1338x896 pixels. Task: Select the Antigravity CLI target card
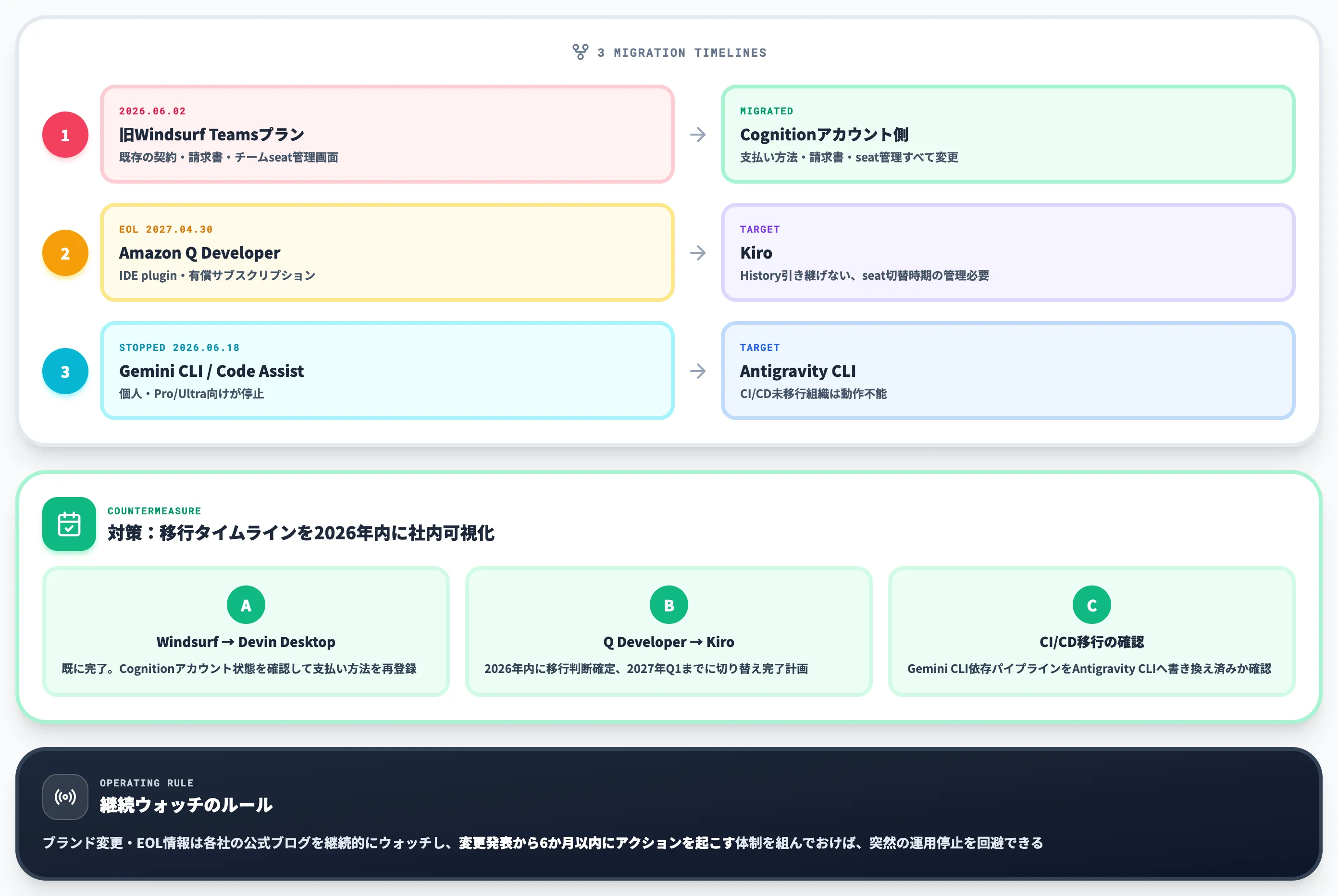click(x=1008, y=371)
